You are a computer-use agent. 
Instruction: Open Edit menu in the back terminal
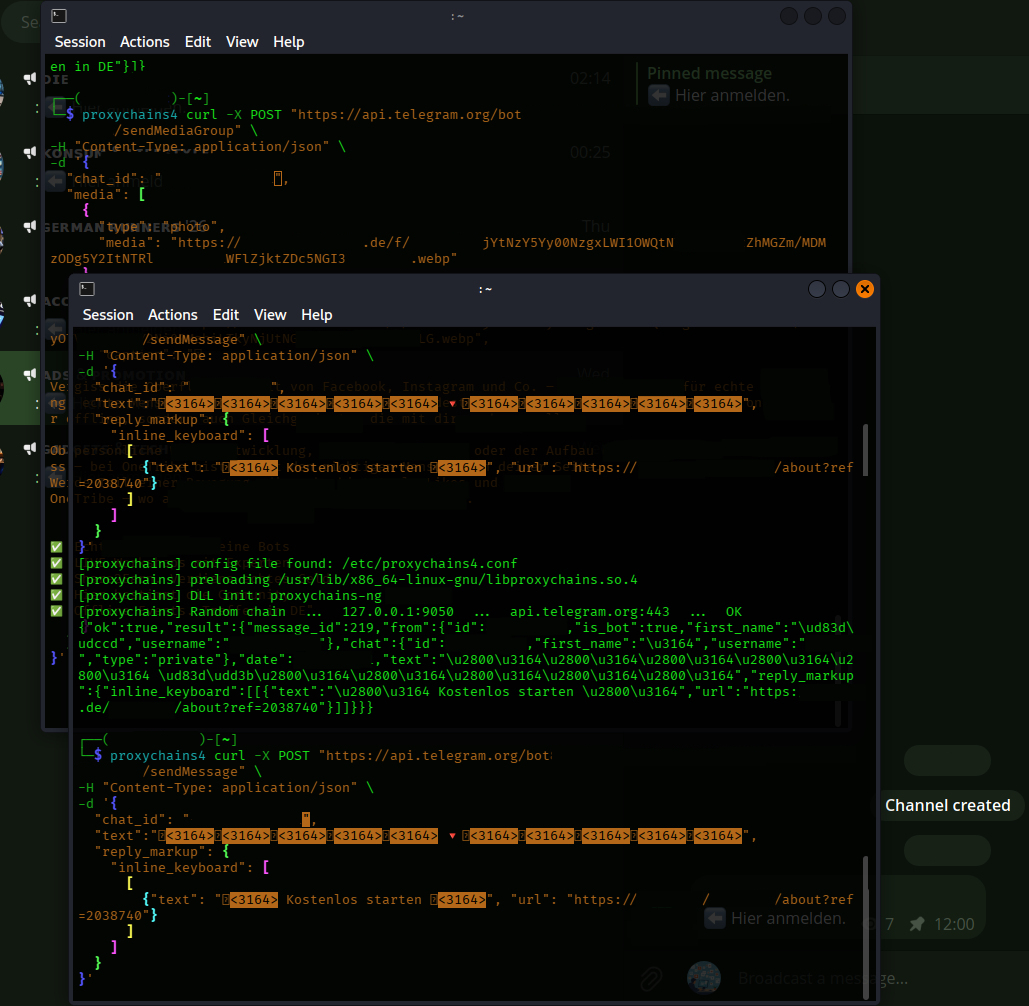click(x=198, y=42)
